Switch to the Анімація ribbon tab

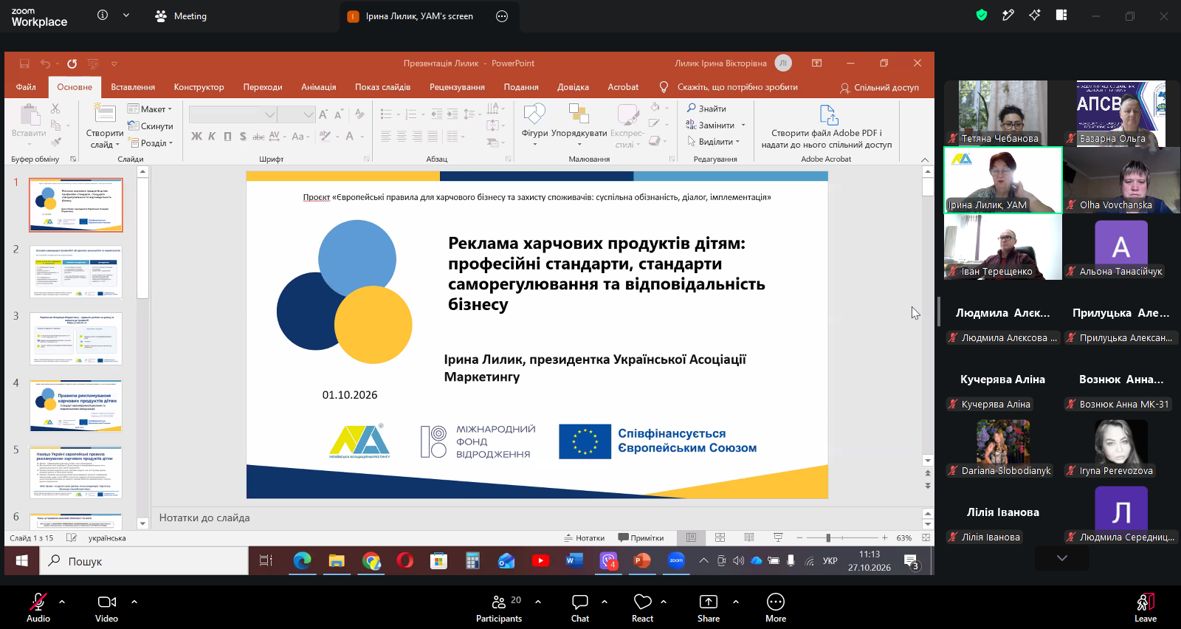pyautogui.click(x=319, y=87)
